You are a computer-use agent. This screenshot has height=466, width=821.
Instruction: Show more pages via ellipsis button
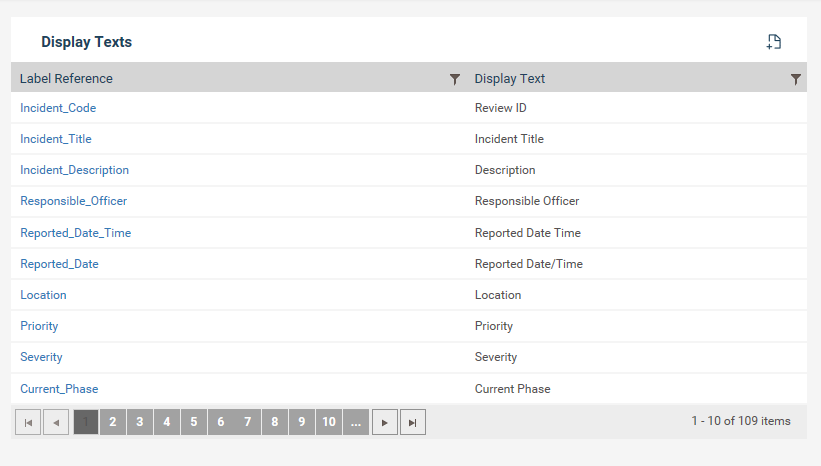tap(356, 422)
